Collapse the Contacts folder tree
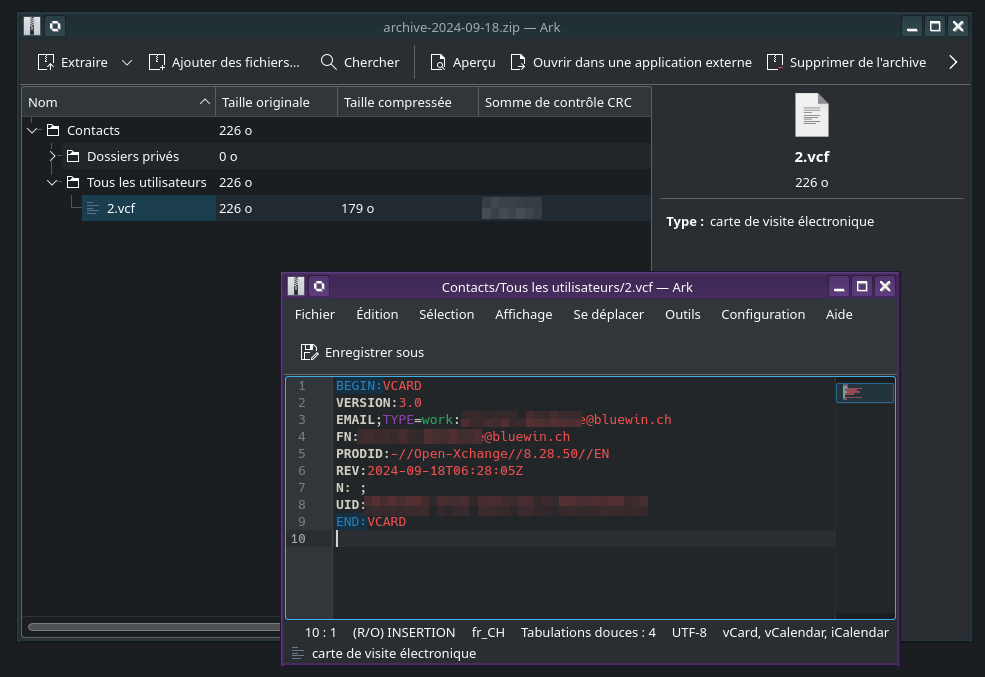The image size is (985, 677). [x=33, y=130]
